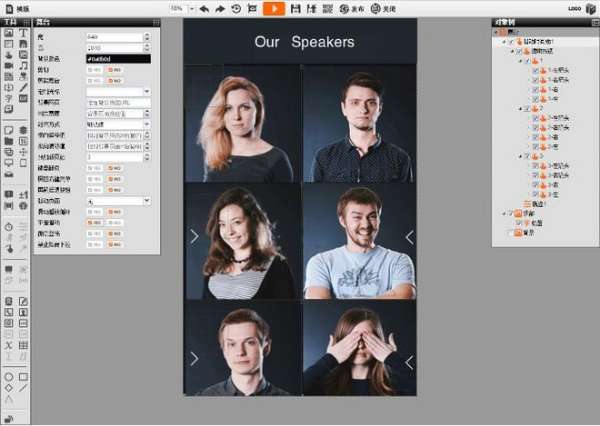Click the black background color swatch

pos(119,59)
